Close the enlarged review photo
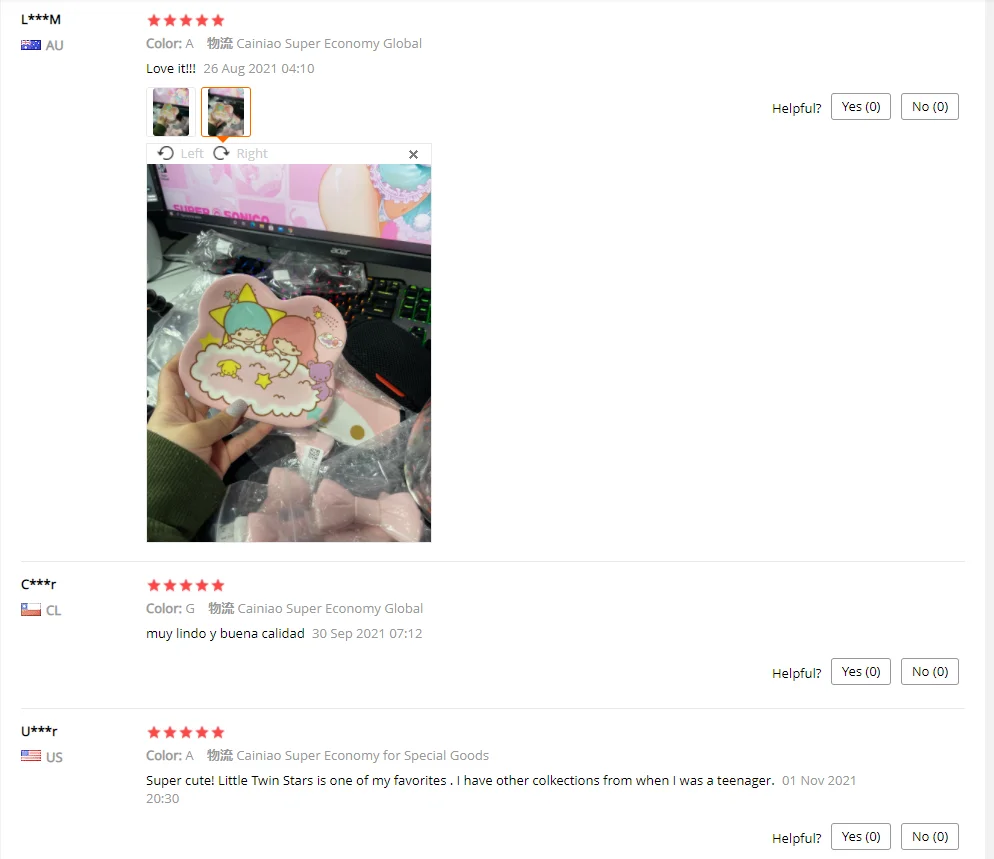This screenshot has height=859, width=994. 413,154
